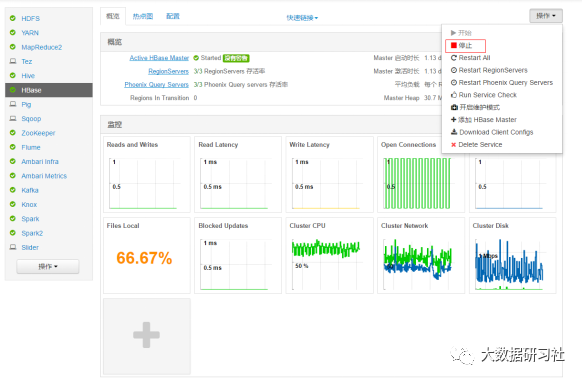Open the YARN service in sidebar

[x=30, y=33]
